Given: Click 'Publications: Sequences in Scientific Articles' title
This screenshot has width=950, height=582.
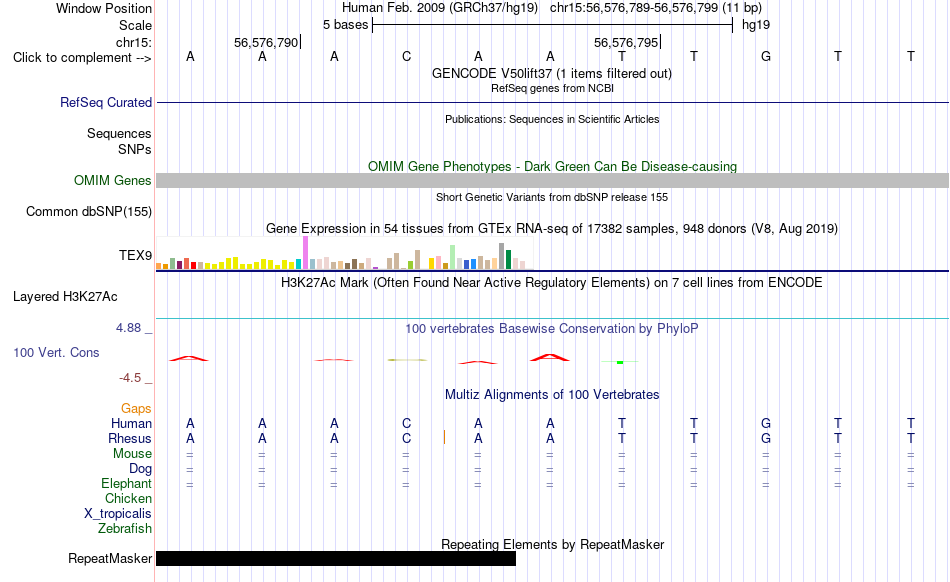Looking at the screenshot, I should [552, 119].
